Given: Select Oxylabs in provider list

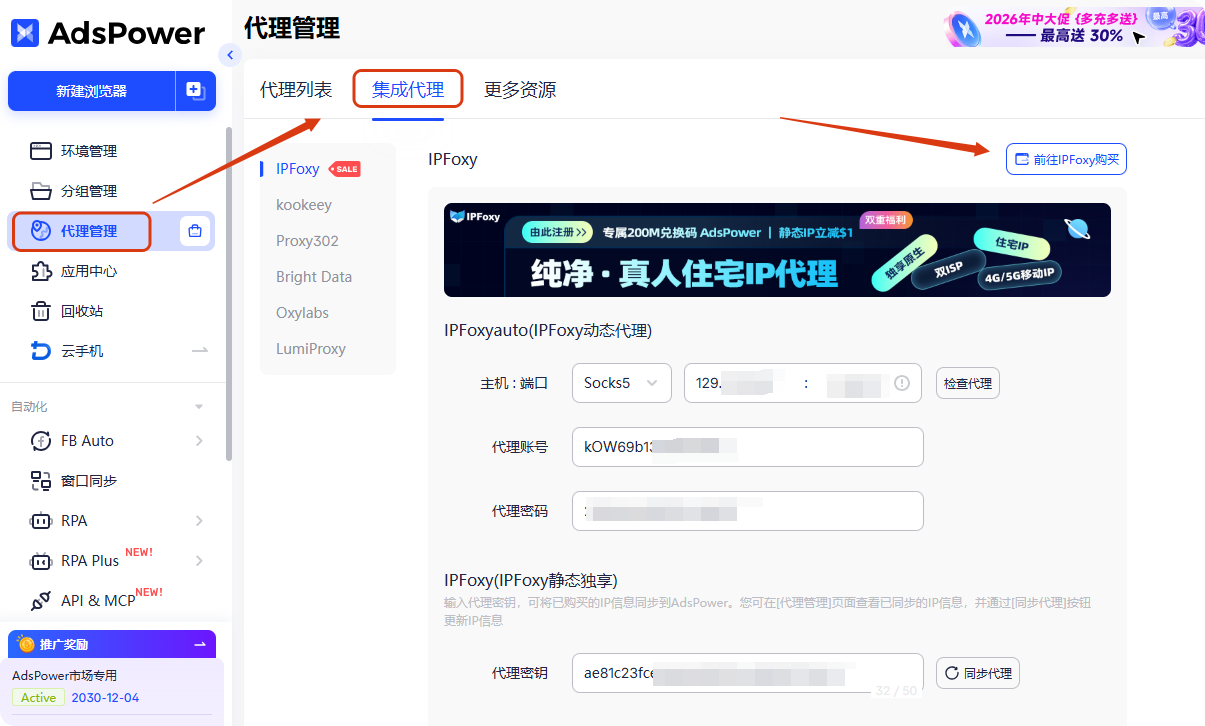Looking at the screenshot, I should pos(302,313).
